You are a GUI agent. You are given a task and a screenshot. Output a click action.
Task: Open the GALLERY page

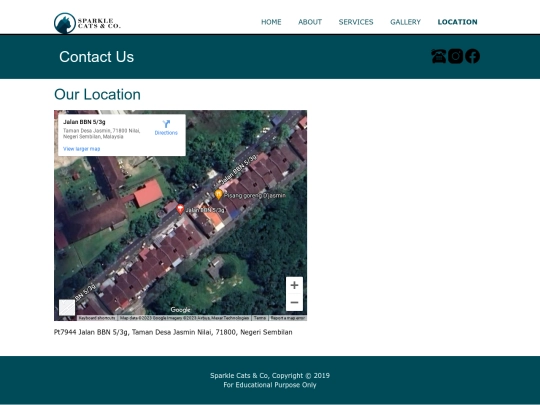pyautogui.click(x=405, y=22)
